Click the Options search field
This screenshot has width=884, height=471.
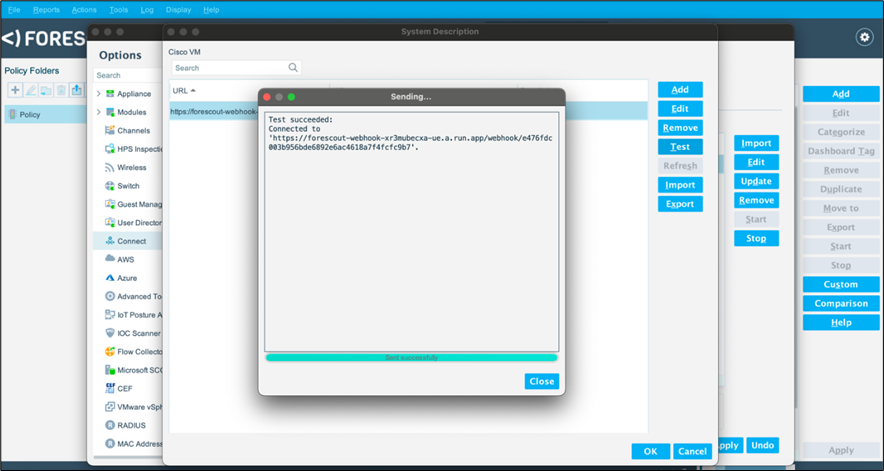click(129, 75)
